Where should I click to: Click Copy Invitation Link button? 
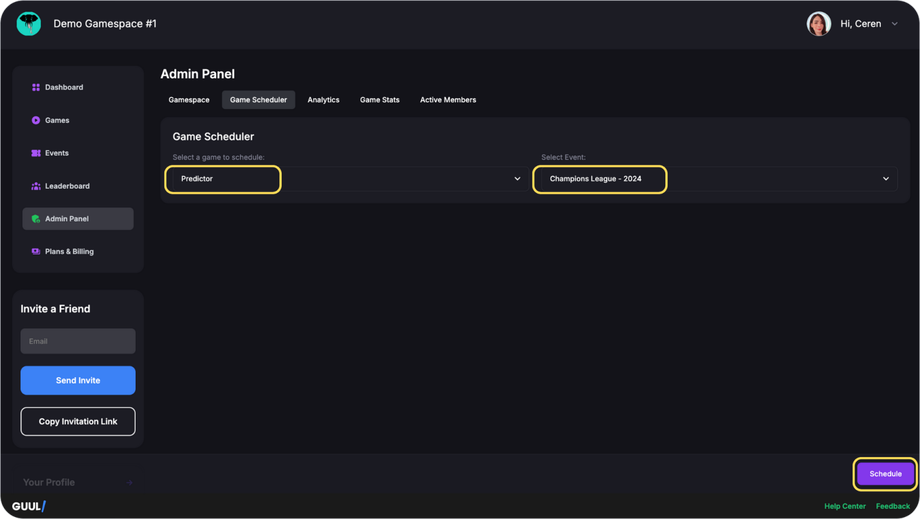pyautogui.click(x=78, y=421)
